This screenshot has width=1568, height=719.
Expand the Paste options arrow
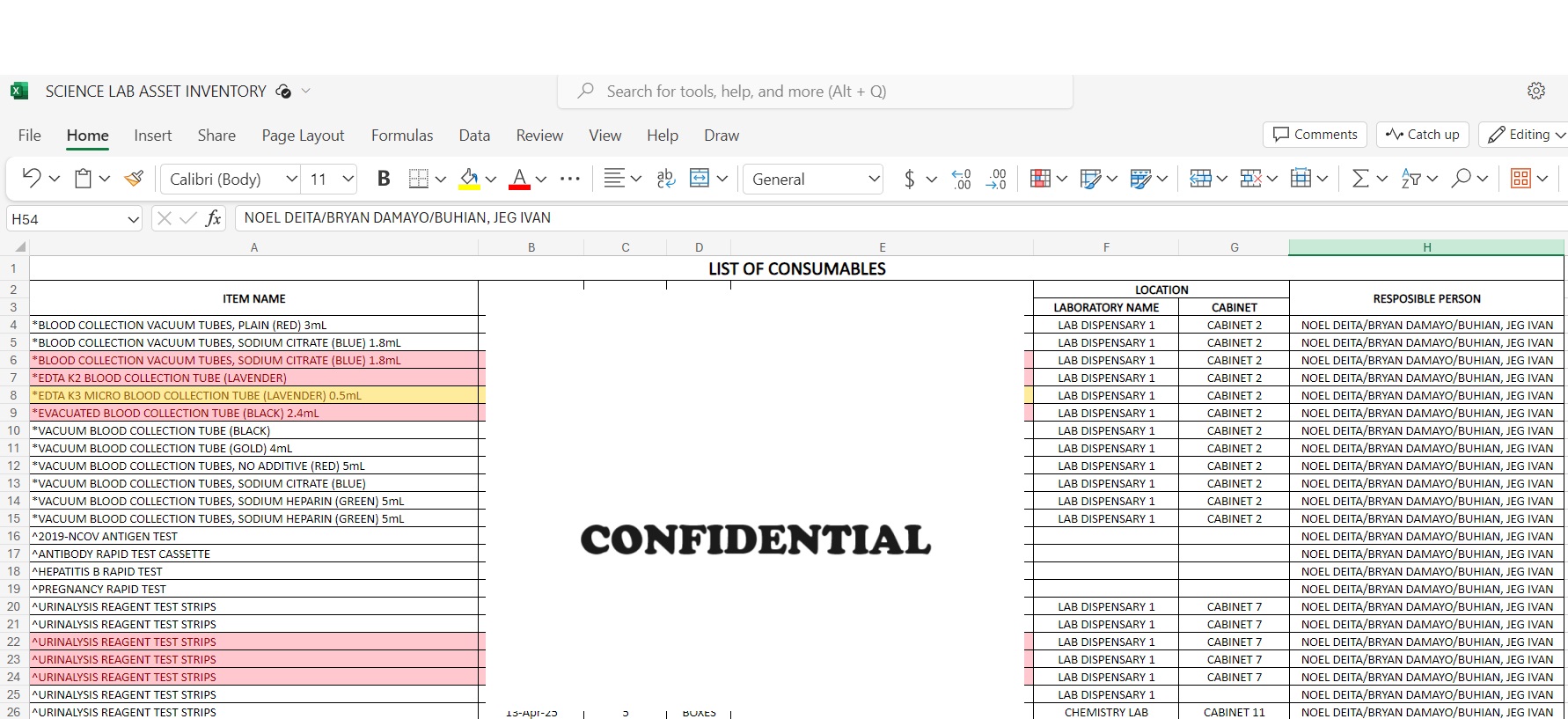click(x=105, y=179)
